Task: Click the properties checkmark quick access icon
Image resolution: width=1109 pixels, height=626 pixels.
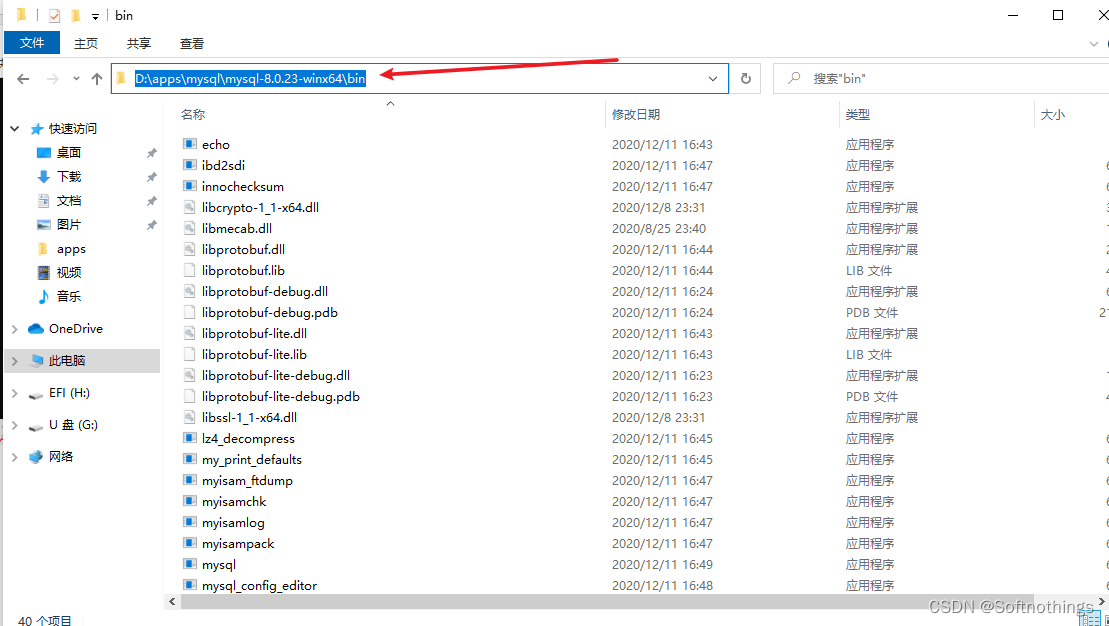Action: point(54,16)
